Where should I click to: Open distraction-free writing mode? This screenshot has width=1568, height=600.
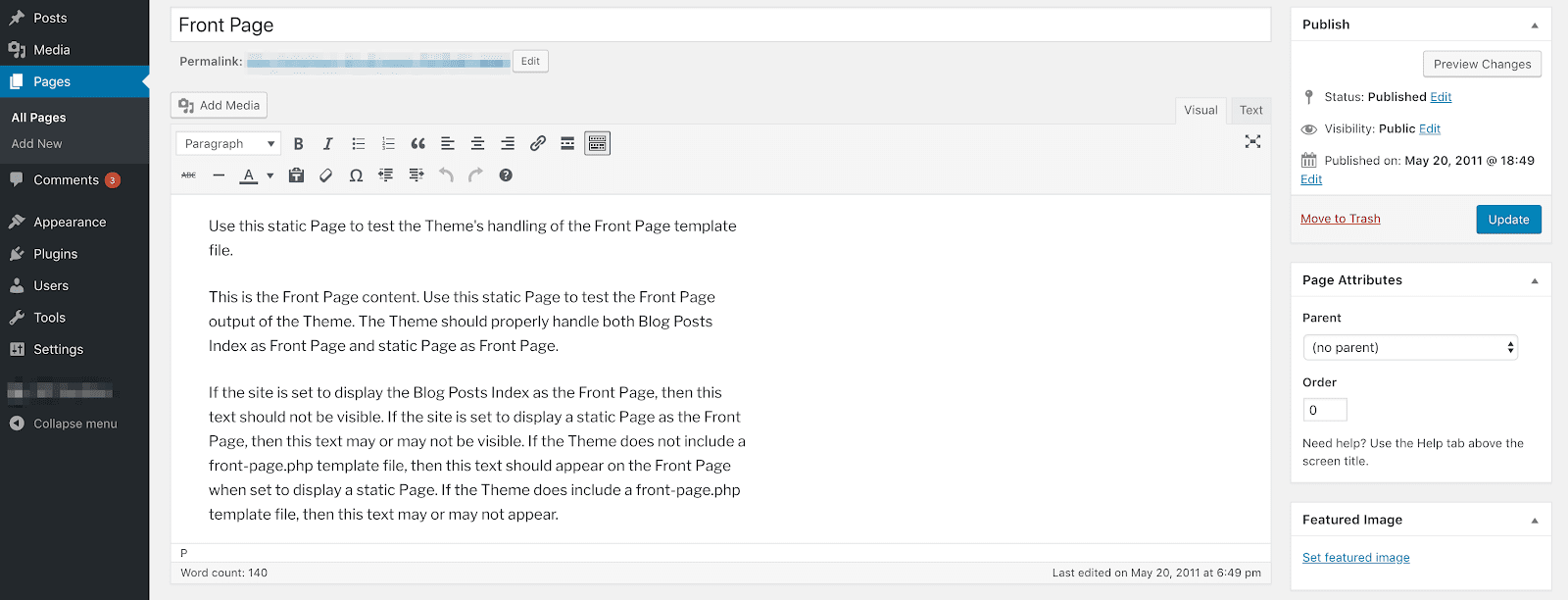[1252, 142]
